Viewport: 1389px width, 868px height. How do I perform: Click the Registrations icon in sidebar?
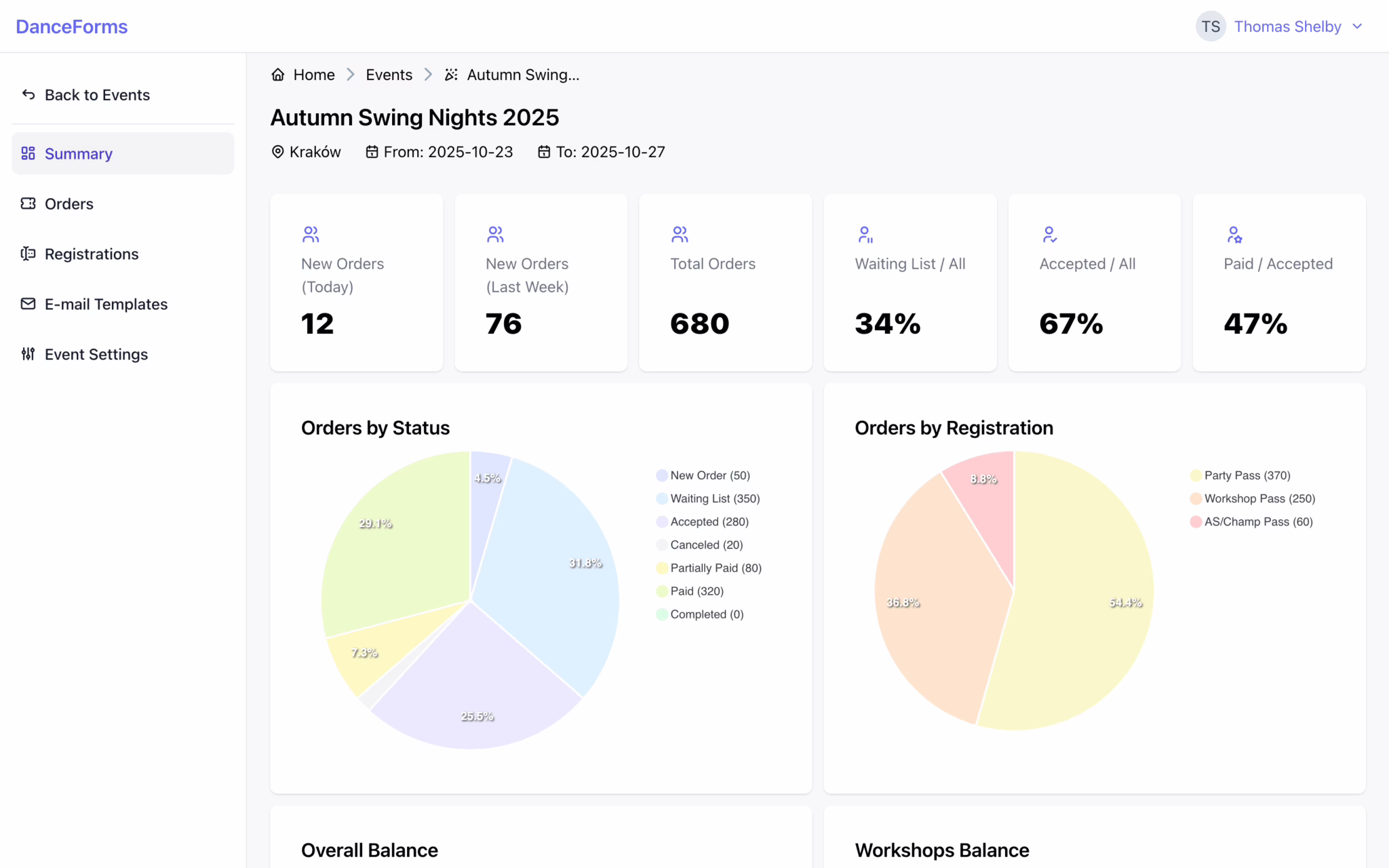click(x=28, y=254)
